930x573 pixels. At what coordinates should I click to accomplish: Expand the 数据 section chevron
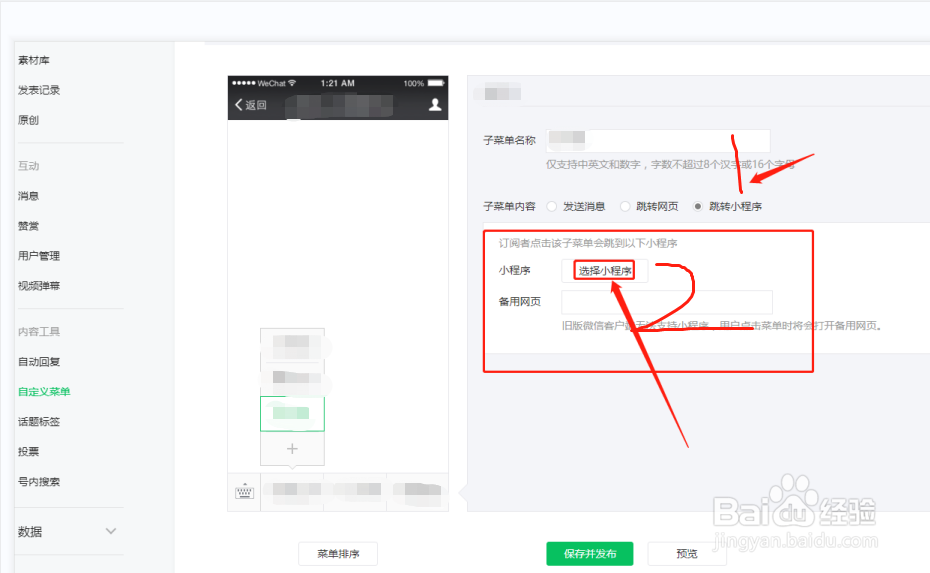pos(111,531)
